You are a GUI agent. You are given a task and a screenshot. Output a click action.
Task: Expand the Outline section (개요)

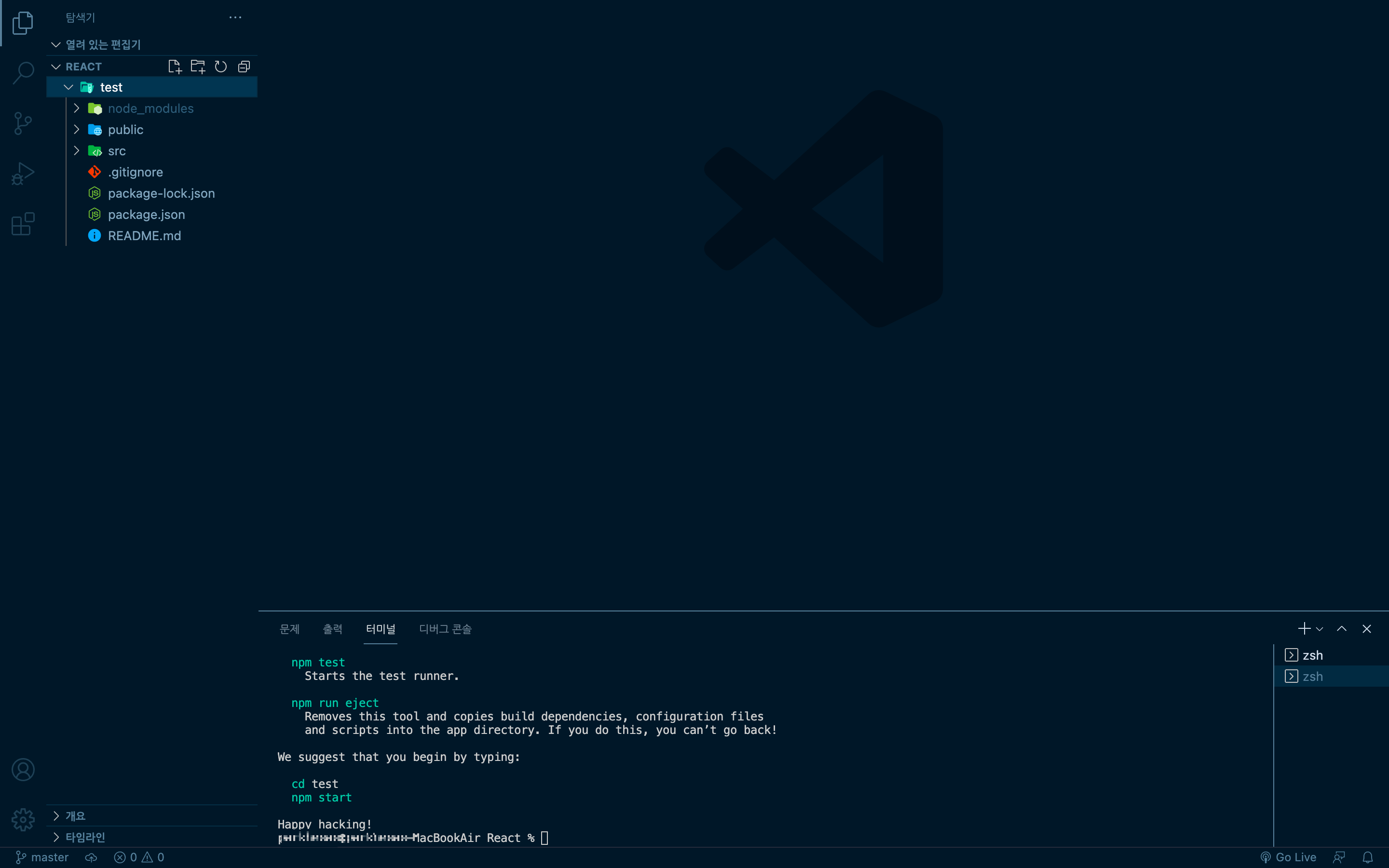151,816
